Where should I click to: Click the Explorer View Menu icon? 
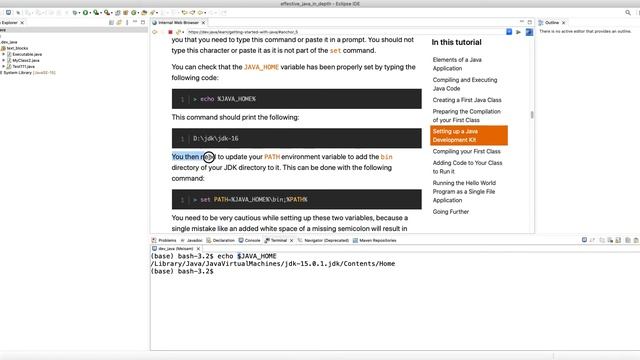(127, 22)
